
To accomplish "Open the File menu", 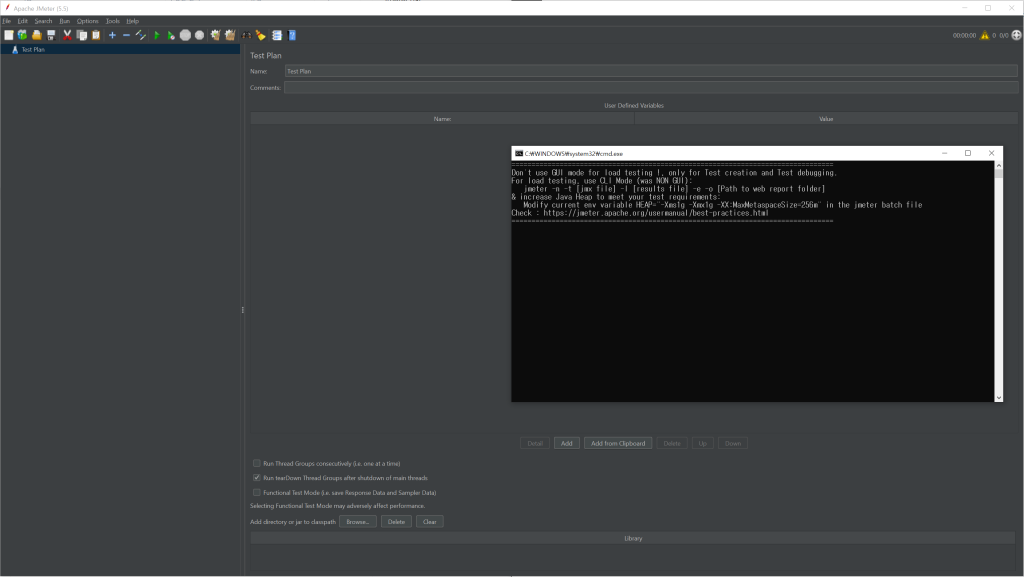I will [x=7, y=21].
